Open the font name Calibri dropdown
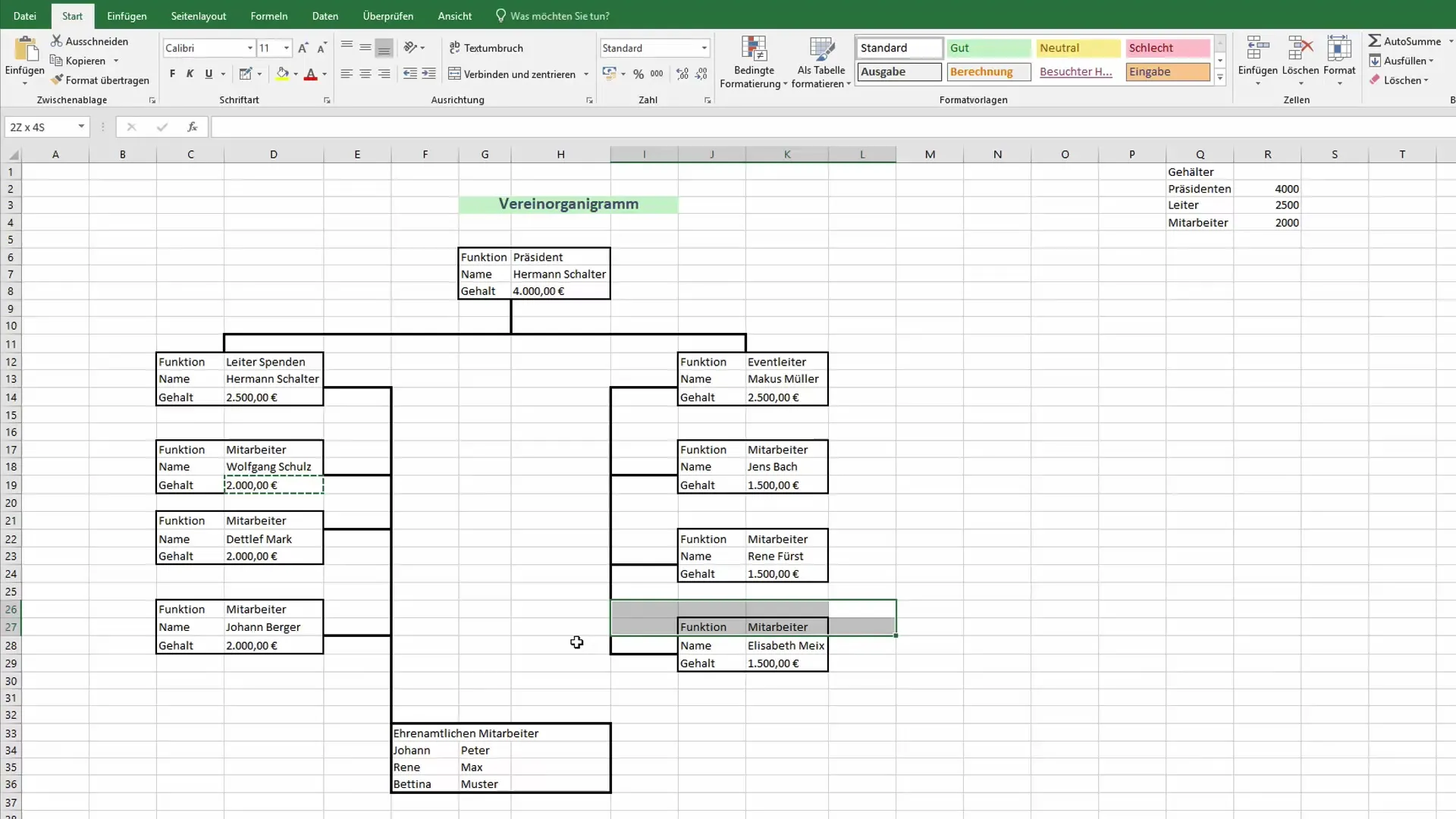 pos(249,48)
